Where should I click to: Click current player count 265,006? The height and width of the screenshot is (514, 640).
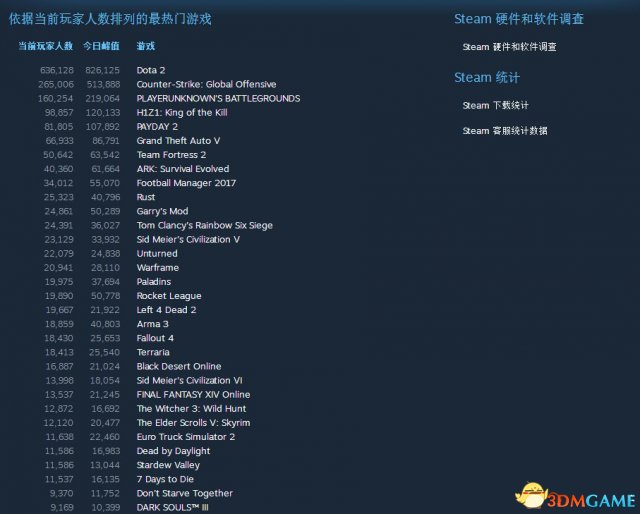click(56, 84)
